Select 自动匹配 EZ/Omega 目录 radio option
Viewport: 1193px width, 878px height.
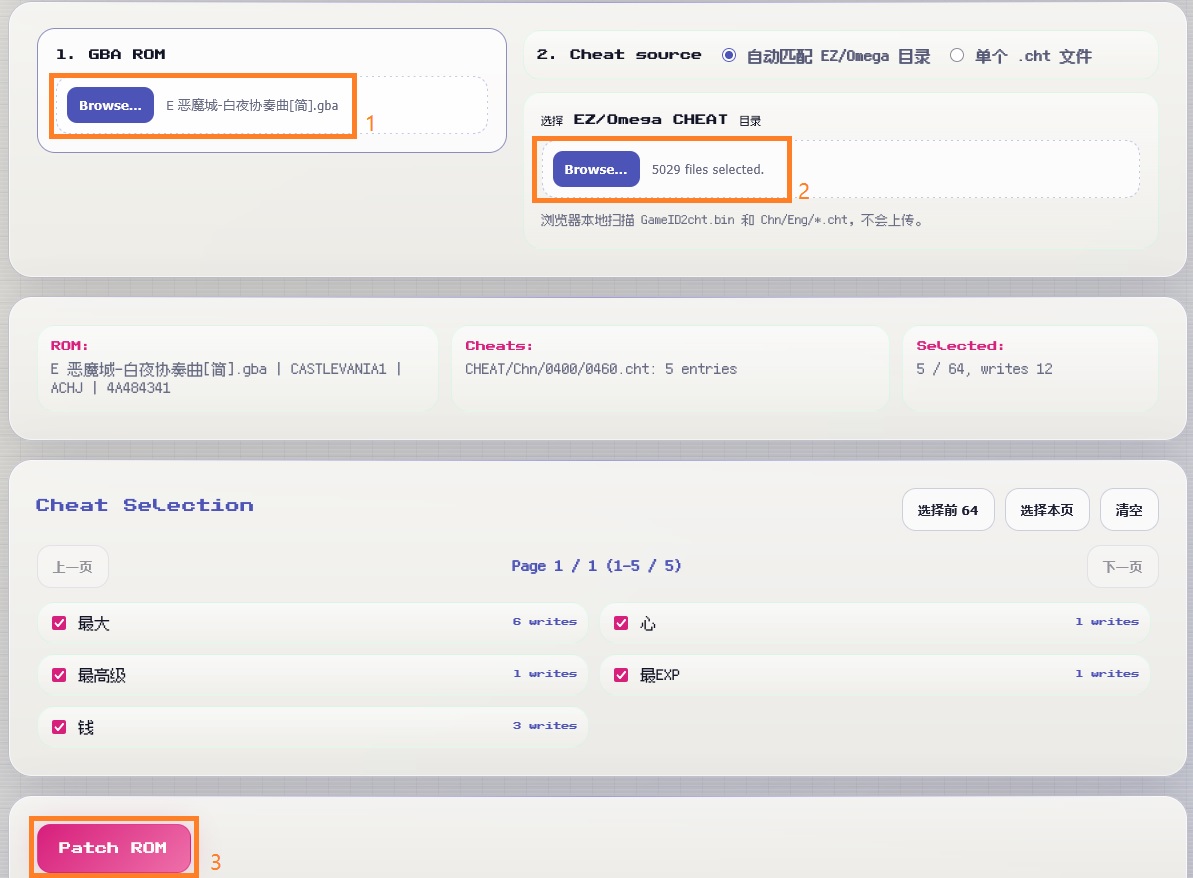click(729, 56)
